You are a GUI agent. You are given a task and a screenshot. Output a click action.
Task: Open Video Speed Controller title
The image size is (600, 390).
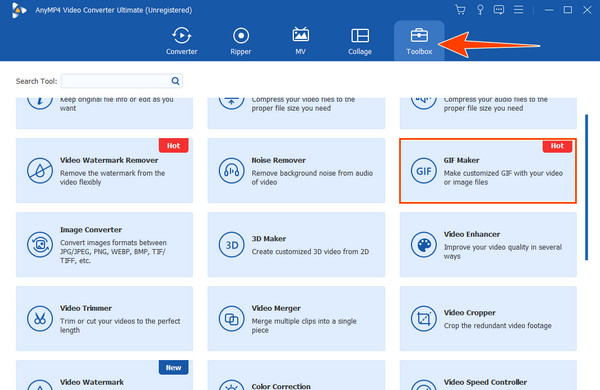pyautogui.click(x=485, y=382)
